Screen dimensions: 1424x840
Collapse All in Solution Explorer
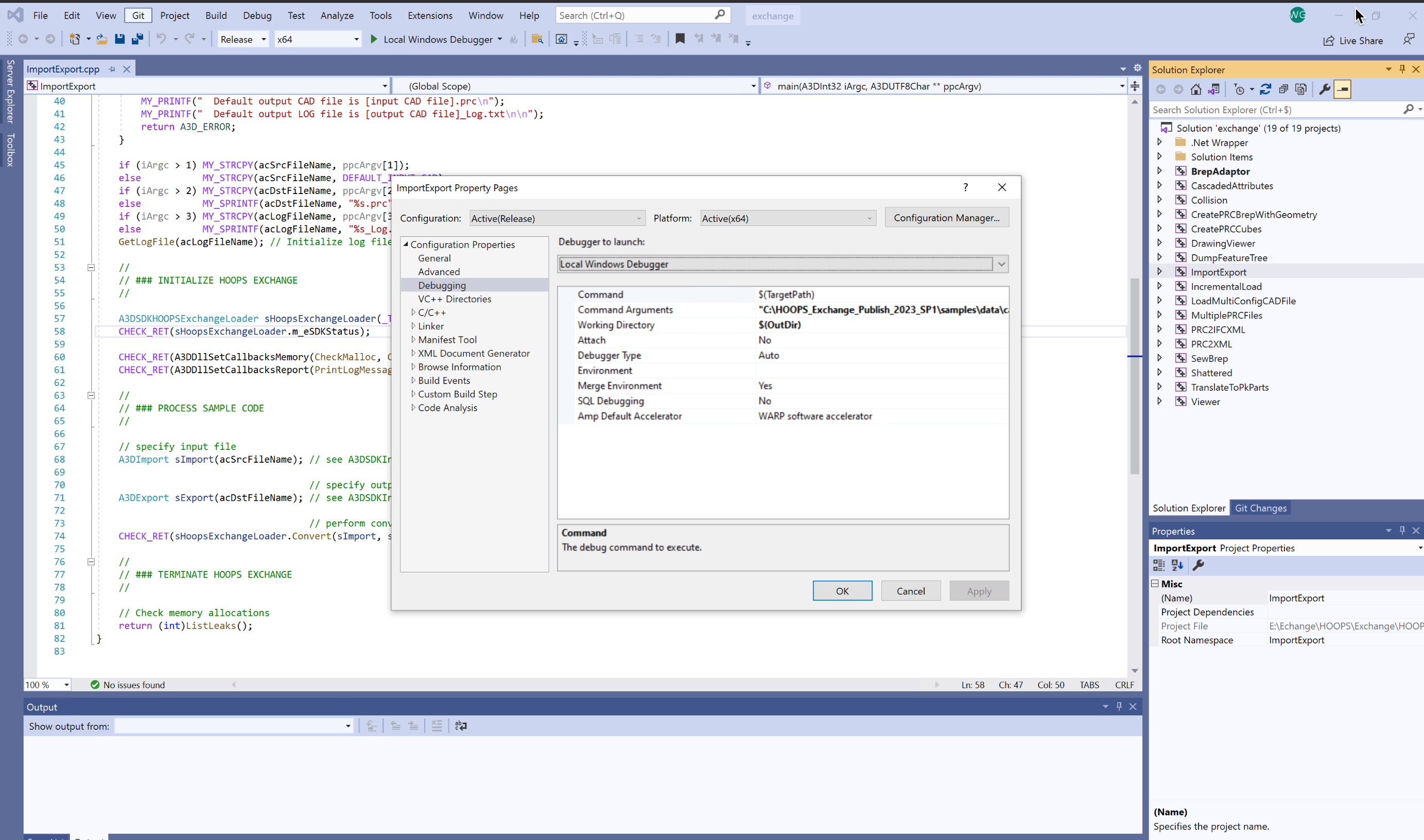click(1283, 90)
